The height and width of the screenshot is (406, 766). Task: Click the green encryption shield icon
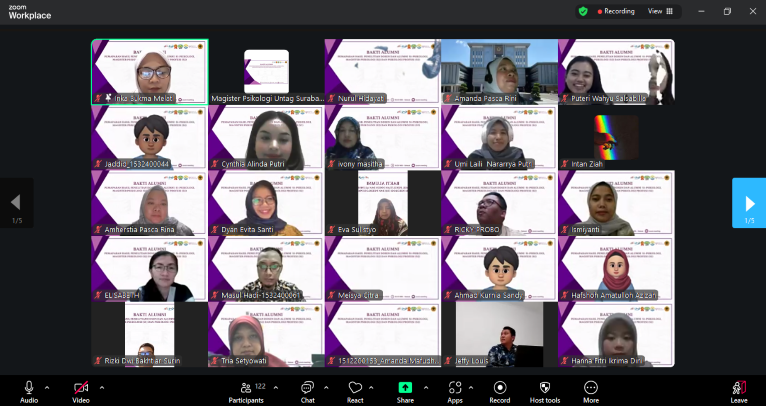tap(583, 11)
